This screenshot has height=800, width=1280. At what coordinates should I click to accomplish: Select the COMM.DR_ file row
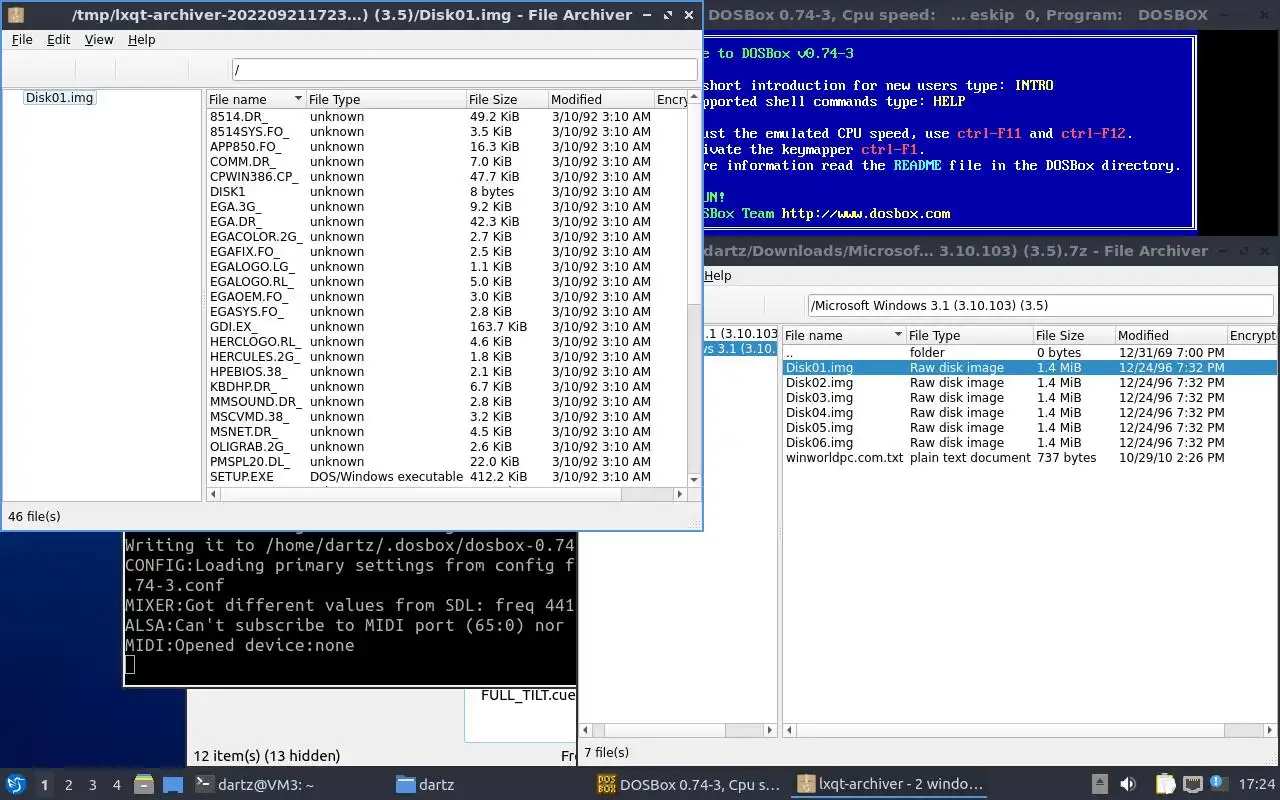point(446,162)
